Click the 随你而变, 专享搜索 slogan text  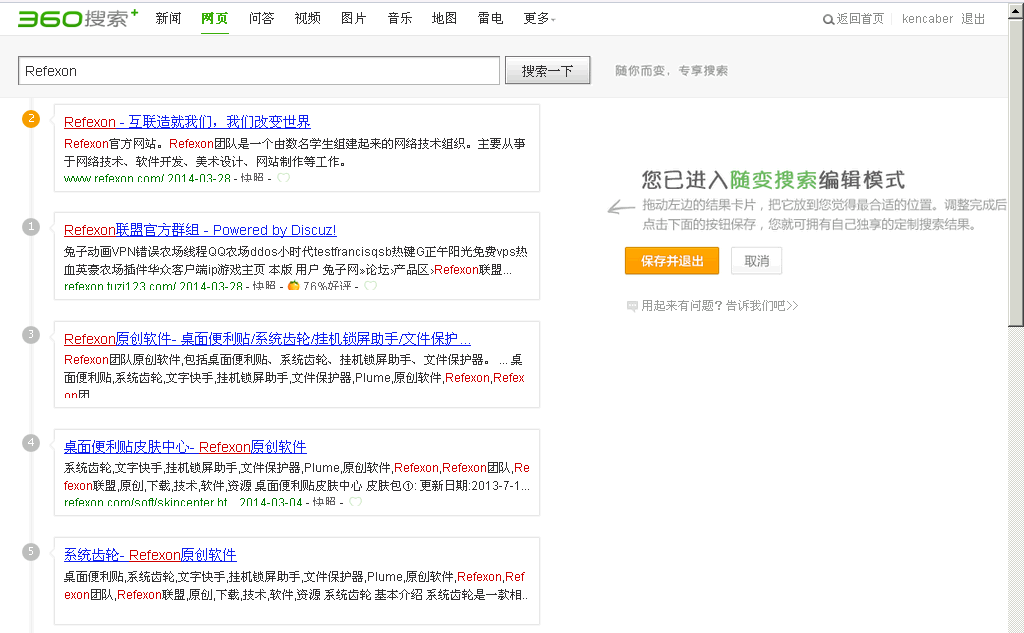[671, 71]
